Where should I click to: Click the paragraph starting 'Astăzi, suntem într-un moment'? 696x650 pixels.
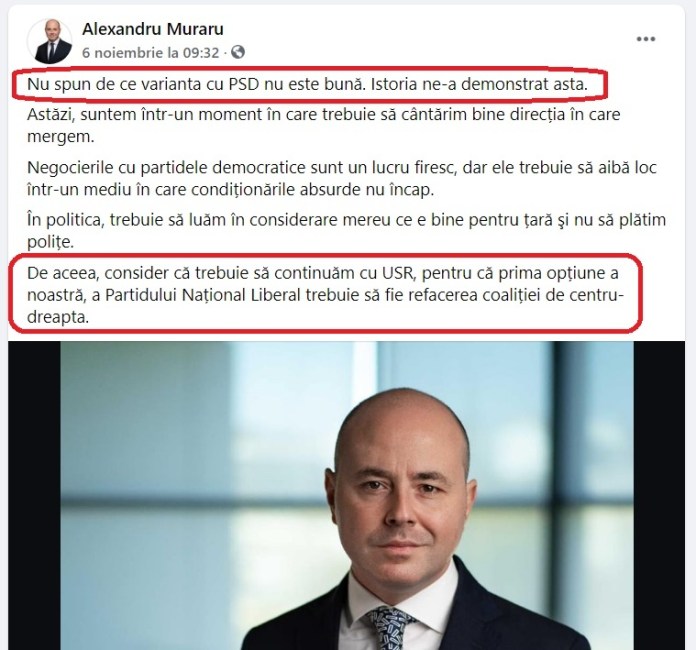tap(324, 125)
